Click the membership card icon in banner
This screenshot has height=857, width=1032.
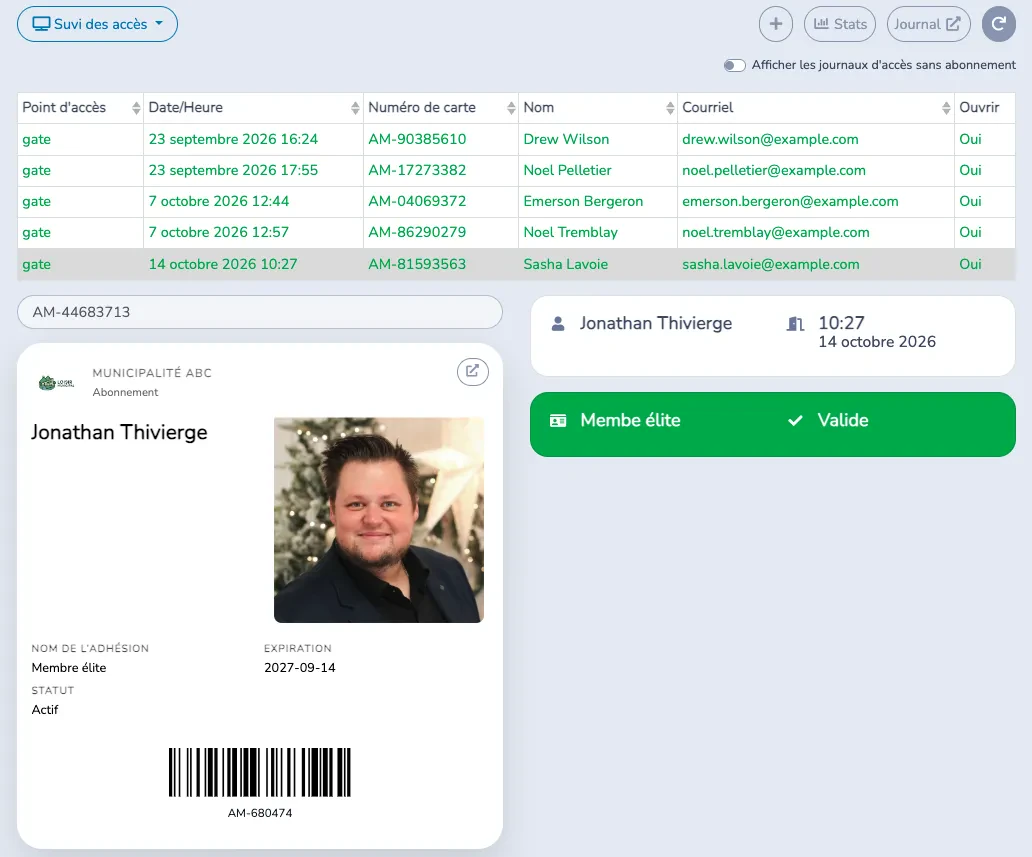tap(557, 420)
